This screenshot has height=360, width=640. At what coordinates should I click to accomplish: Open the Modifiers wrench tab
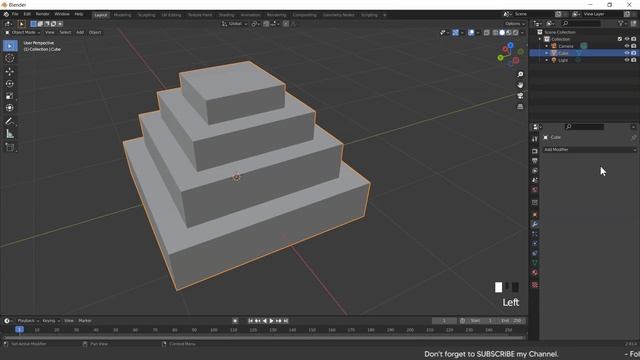pos(535,224)
